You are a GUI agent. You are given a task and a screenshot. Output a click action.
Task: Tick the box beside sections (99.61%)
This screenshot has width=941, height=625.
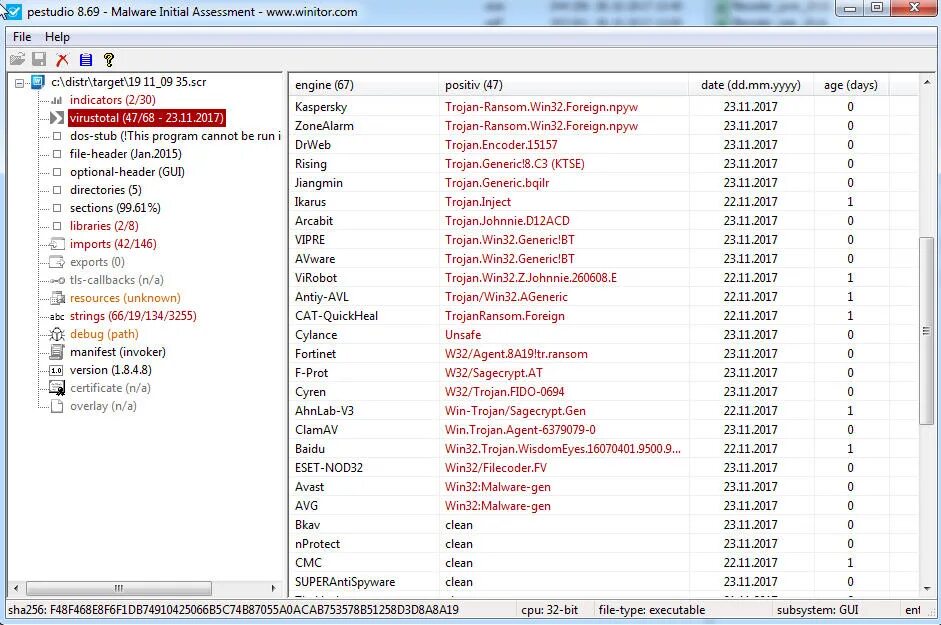(x=57, y=208)
